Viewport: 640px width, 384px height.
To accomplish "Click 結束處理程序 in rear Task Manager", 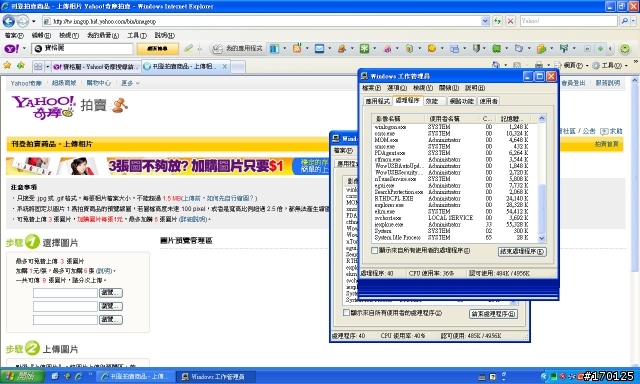I will (493, 314).
